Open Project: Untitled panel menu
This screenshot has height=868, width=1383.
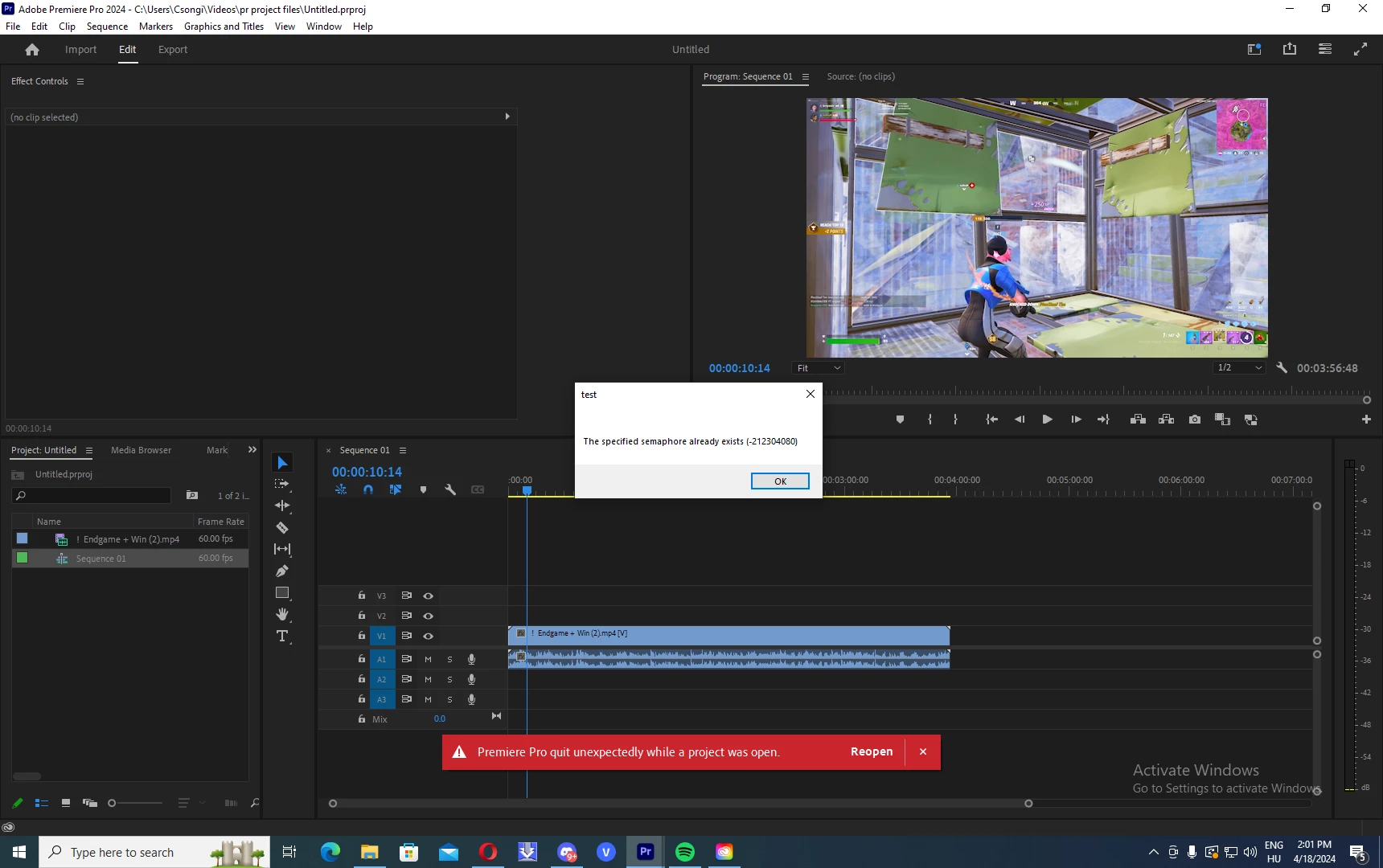89,451
